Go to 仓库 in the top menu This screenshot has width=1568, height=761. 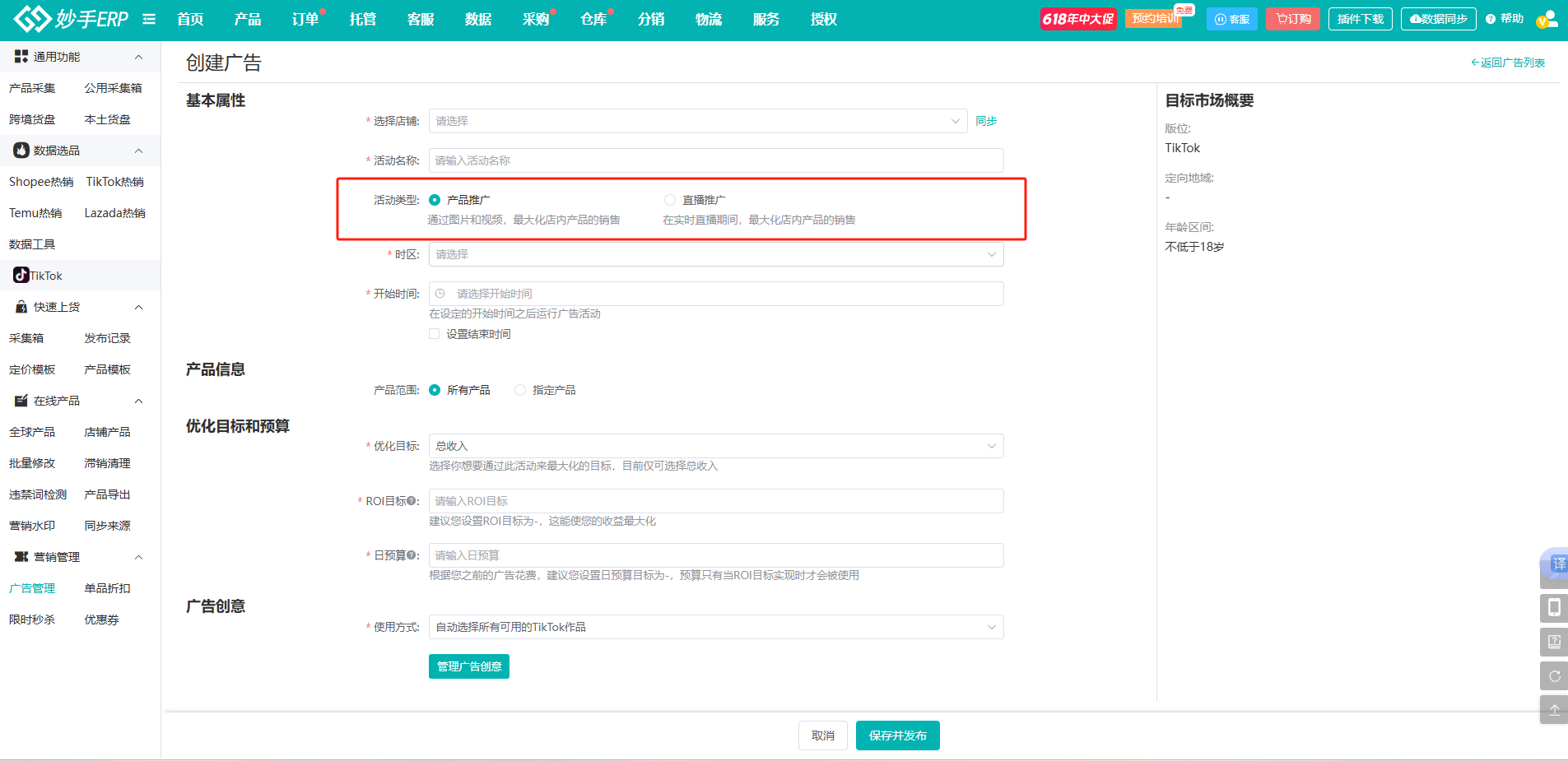point(593,19)
